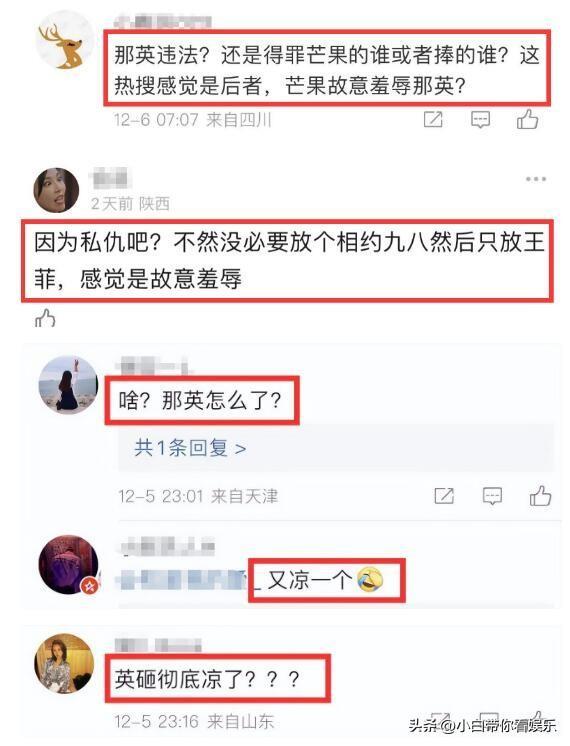Open the three-dot menu on 陕西 comment
The width and height of the screenshot is (570, 746).
(x=536, y=179)
